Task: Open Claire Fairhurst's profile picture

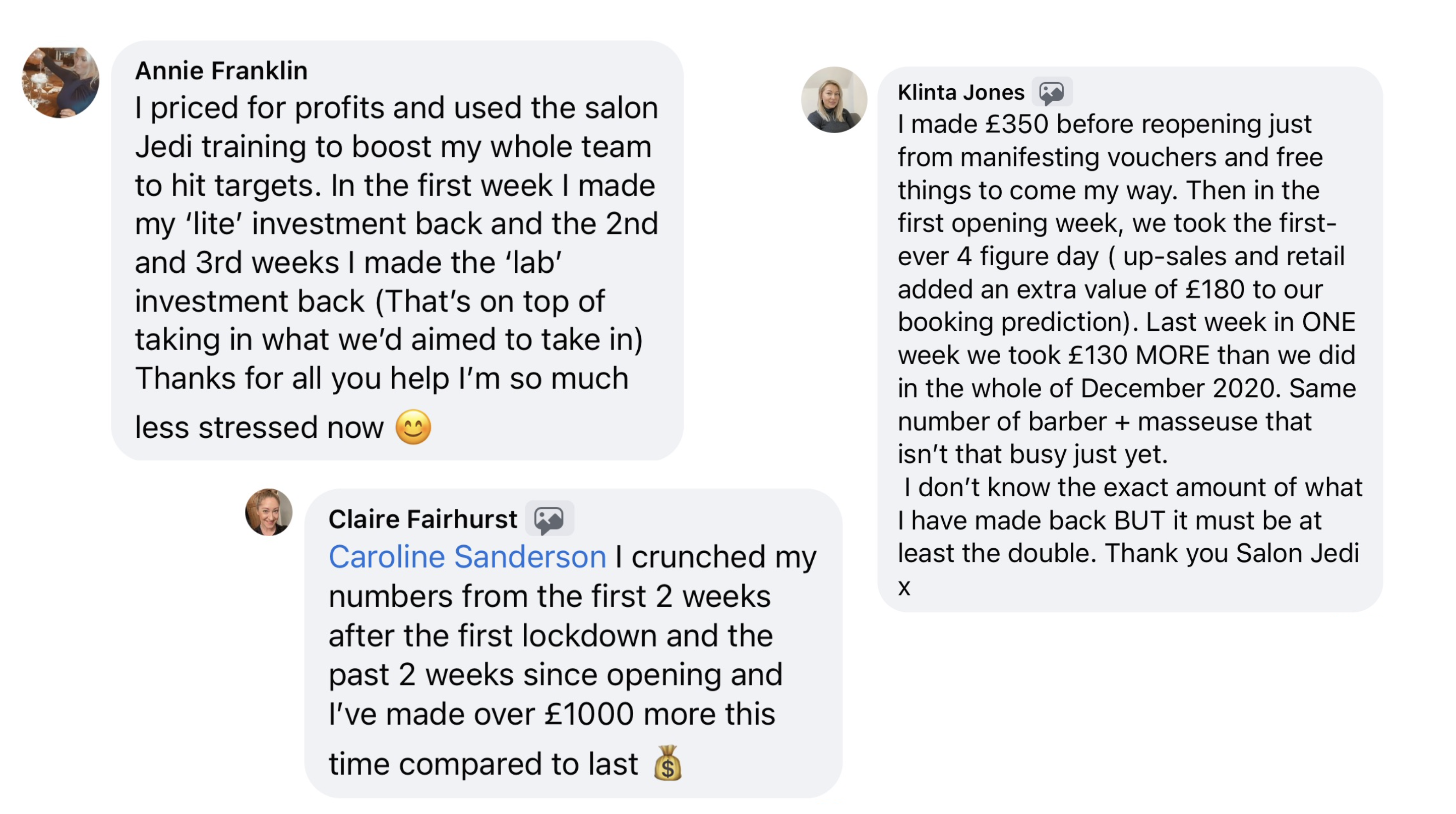Action: [269, 512]
